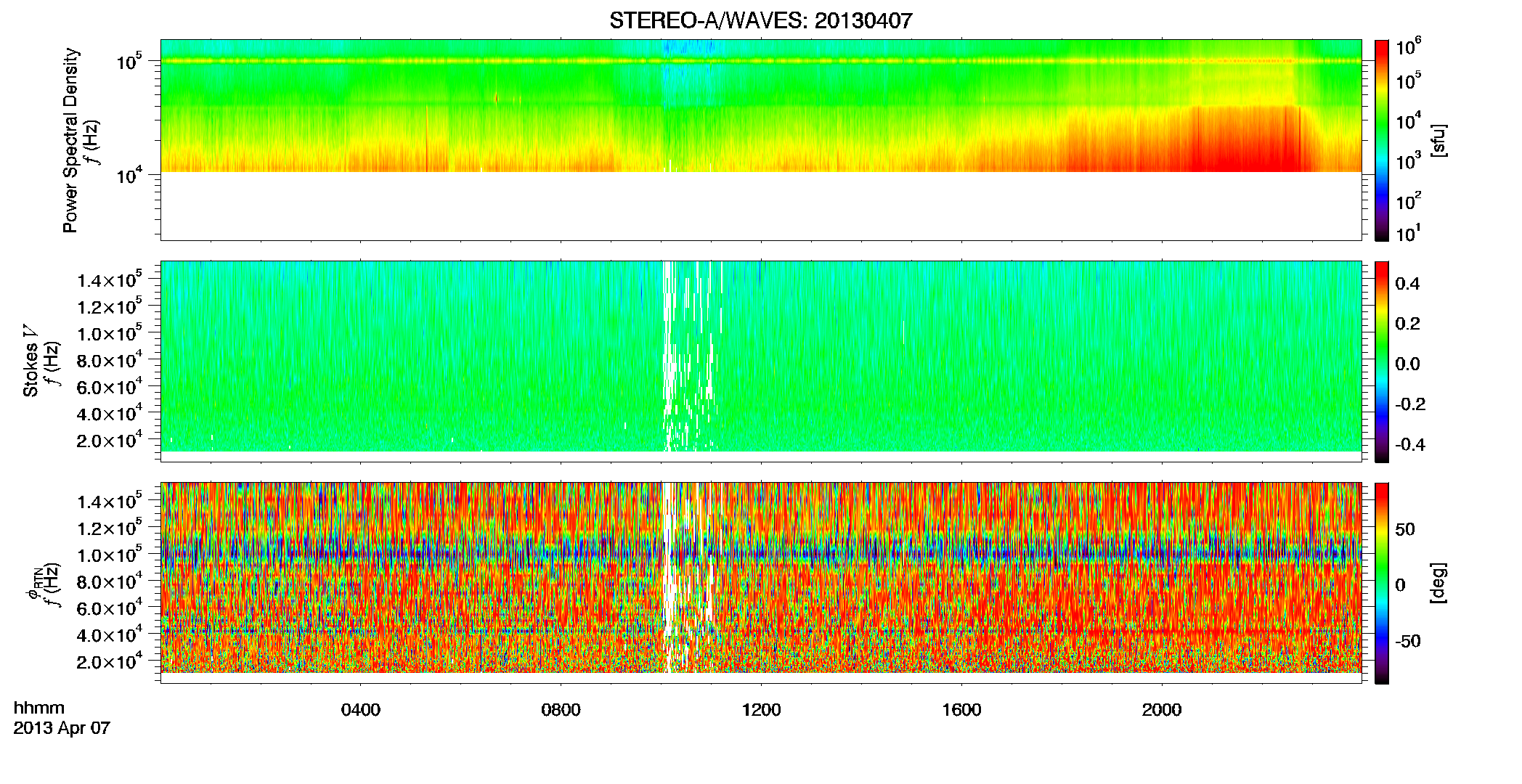Click the 2013 Apr 07 date label
1522x784 pixels.
coord(62,728)
